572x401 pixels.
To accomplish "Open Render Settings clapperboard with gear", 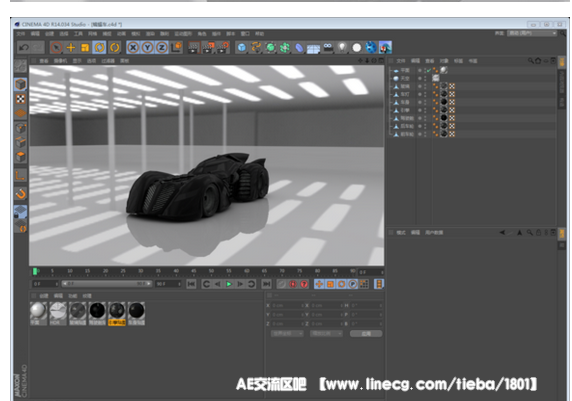I will (223, 48).
